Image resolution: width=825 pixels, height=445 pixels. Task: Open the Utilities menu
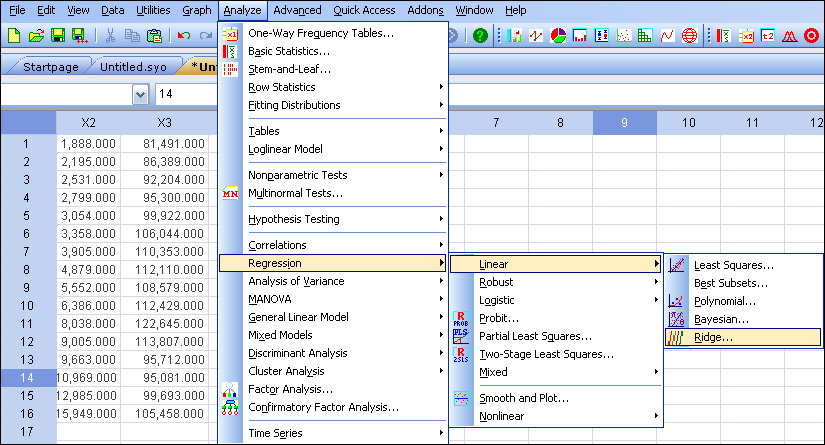pyautogui.click(x=153, y=10)
